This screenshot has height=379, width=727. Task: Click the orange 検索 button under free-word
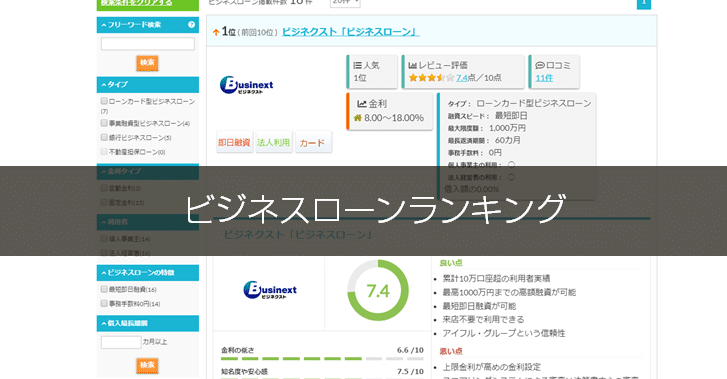147,63
